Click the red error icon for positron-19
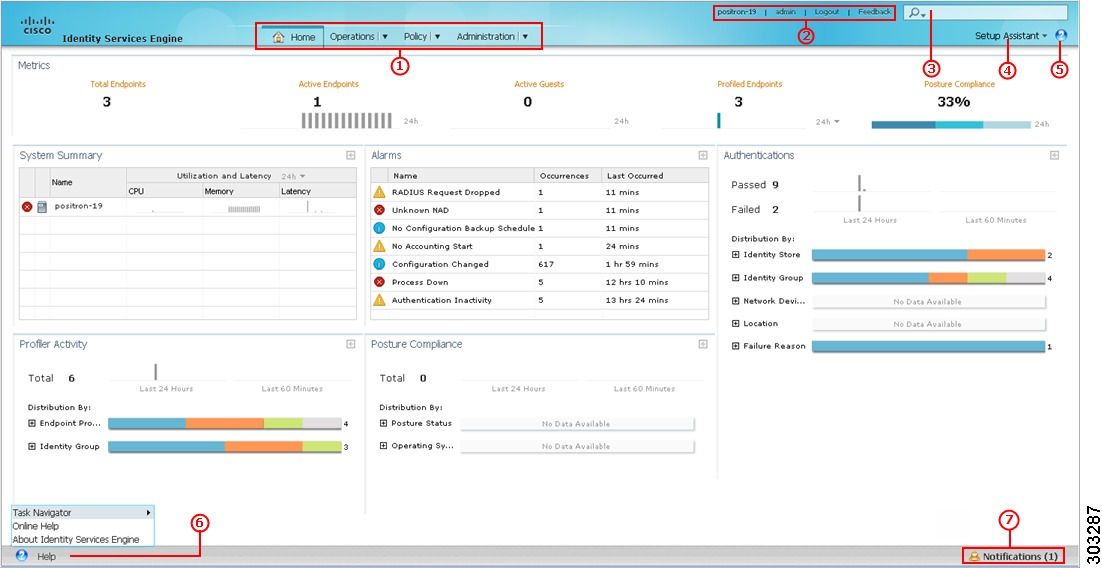The height and width of the screenshot is (568, 1102). [27, 207]
